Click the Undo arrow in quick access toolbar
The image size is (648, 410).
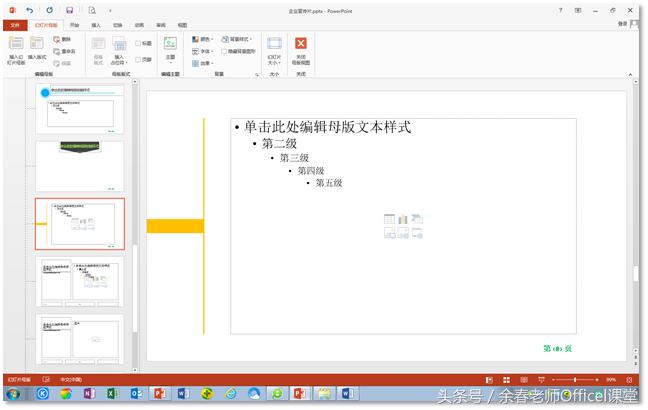29,10
